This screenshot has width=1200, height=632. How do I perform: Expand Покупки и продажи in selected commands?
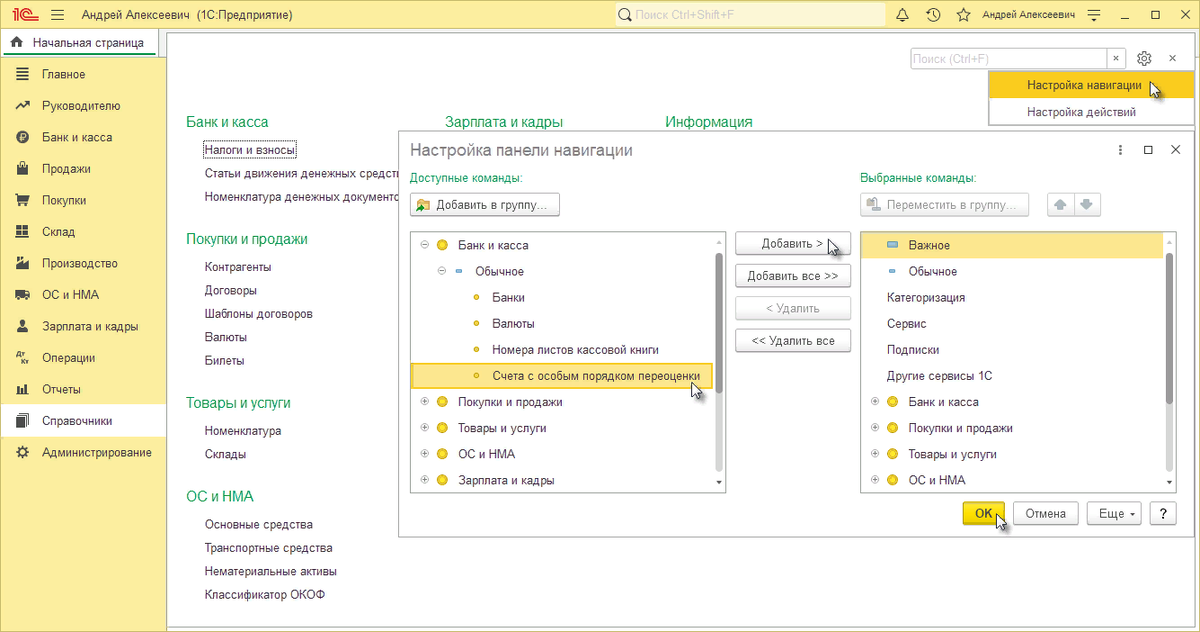(x=876, y=428)
